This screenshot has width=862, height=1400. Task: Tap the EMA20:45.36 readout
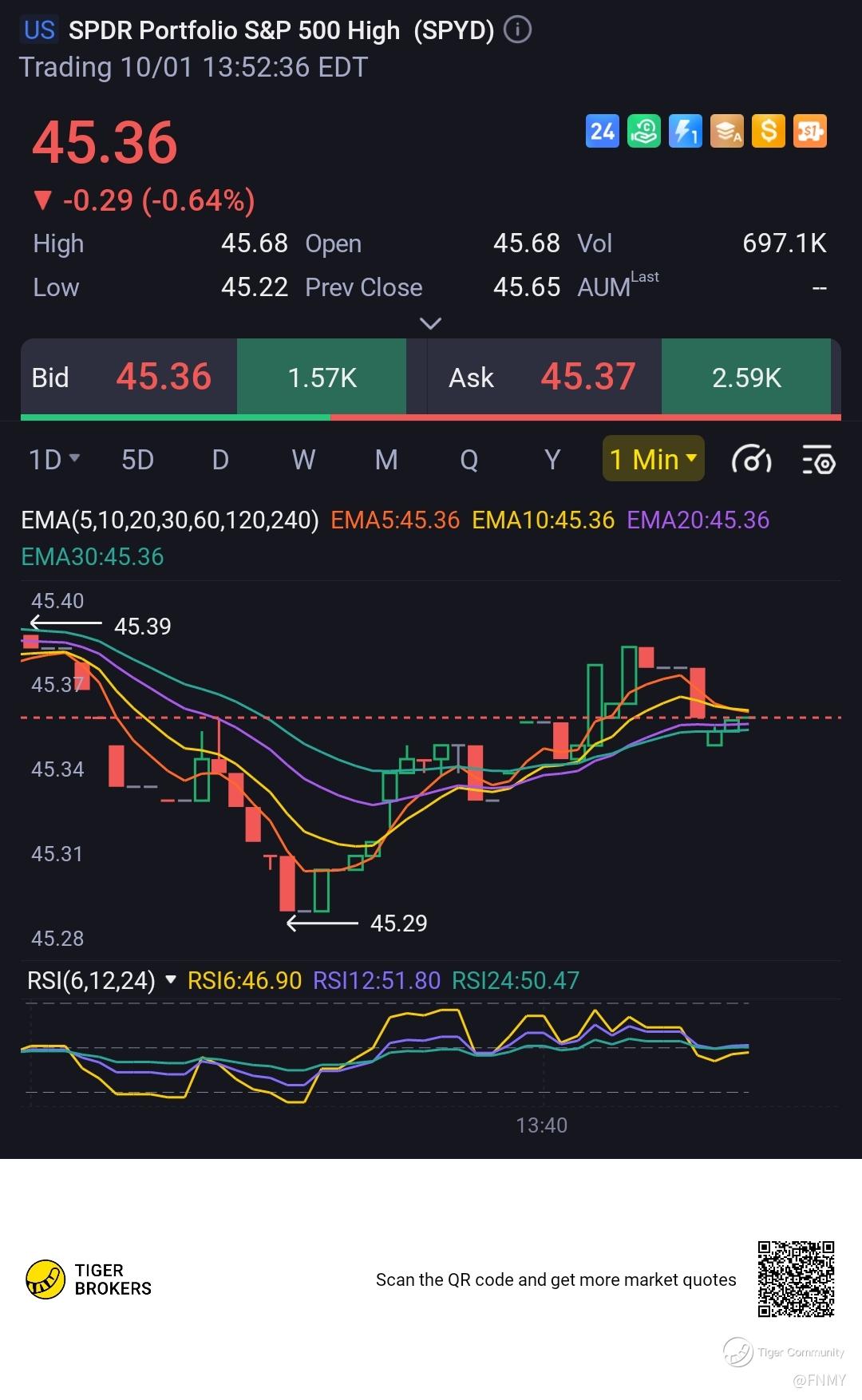(x=698, y=520)
